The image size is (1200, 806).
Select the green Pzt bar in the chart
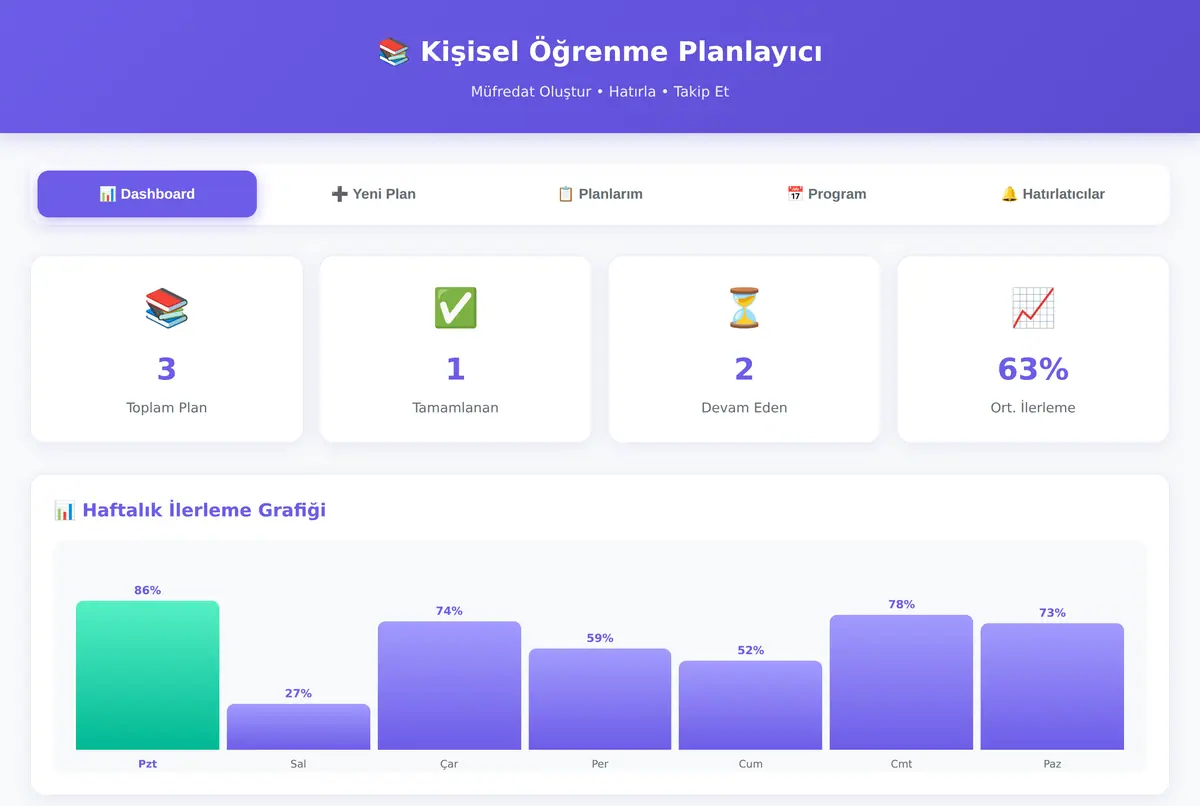147,675
